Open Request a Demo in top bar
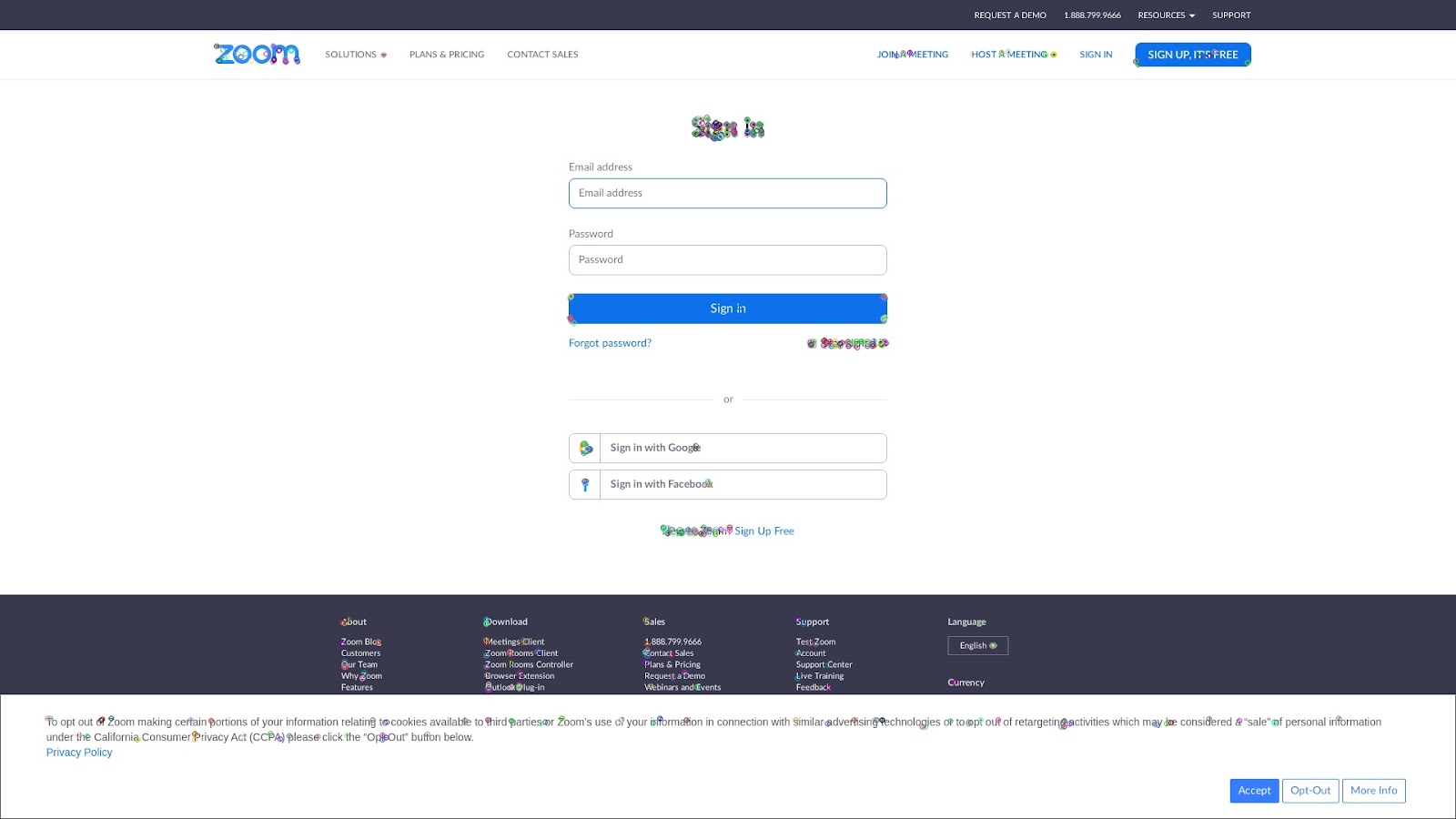 click(1010, 15)
